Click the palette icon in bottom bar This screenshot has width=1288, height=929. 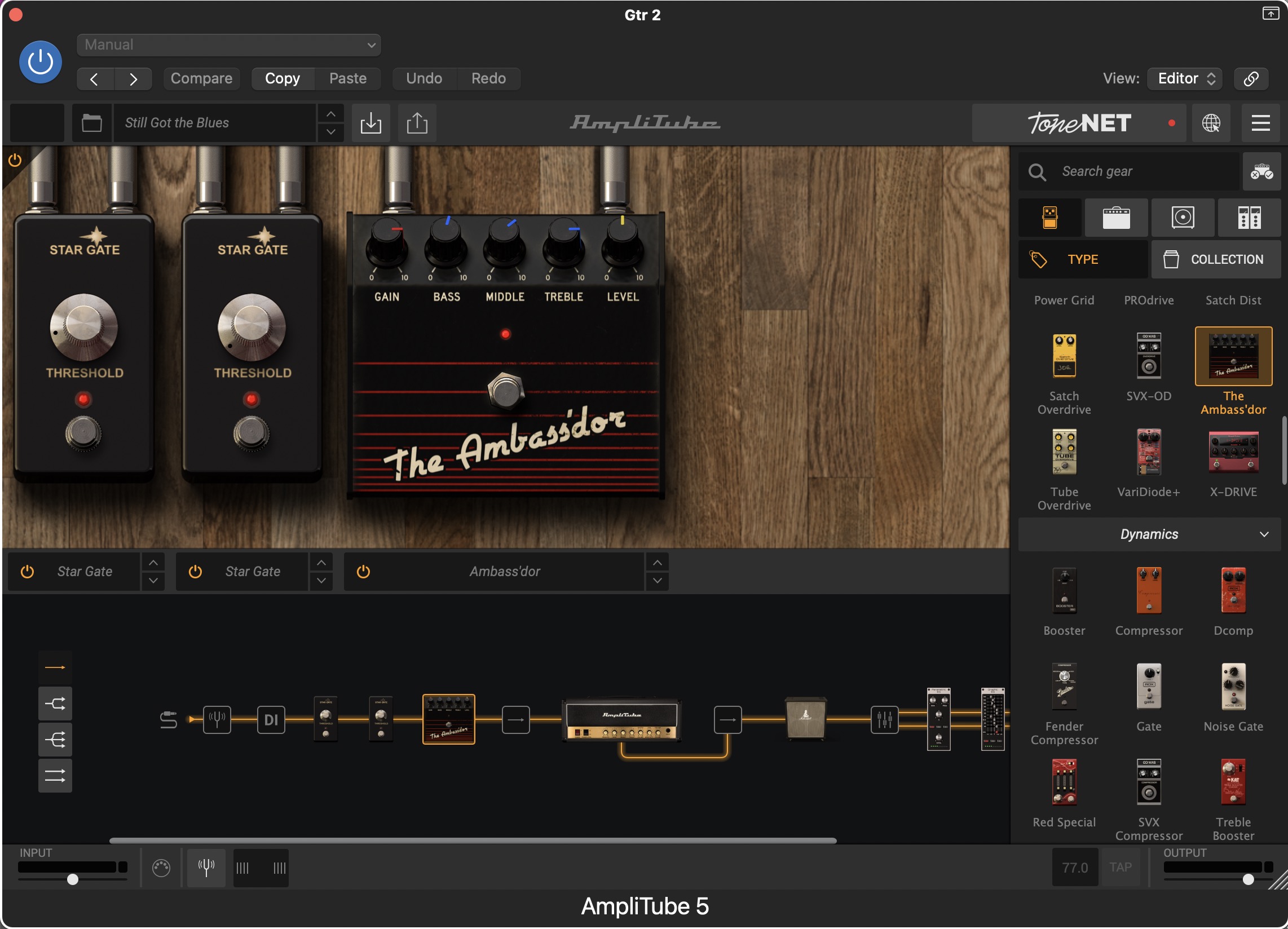click(161, 868)
